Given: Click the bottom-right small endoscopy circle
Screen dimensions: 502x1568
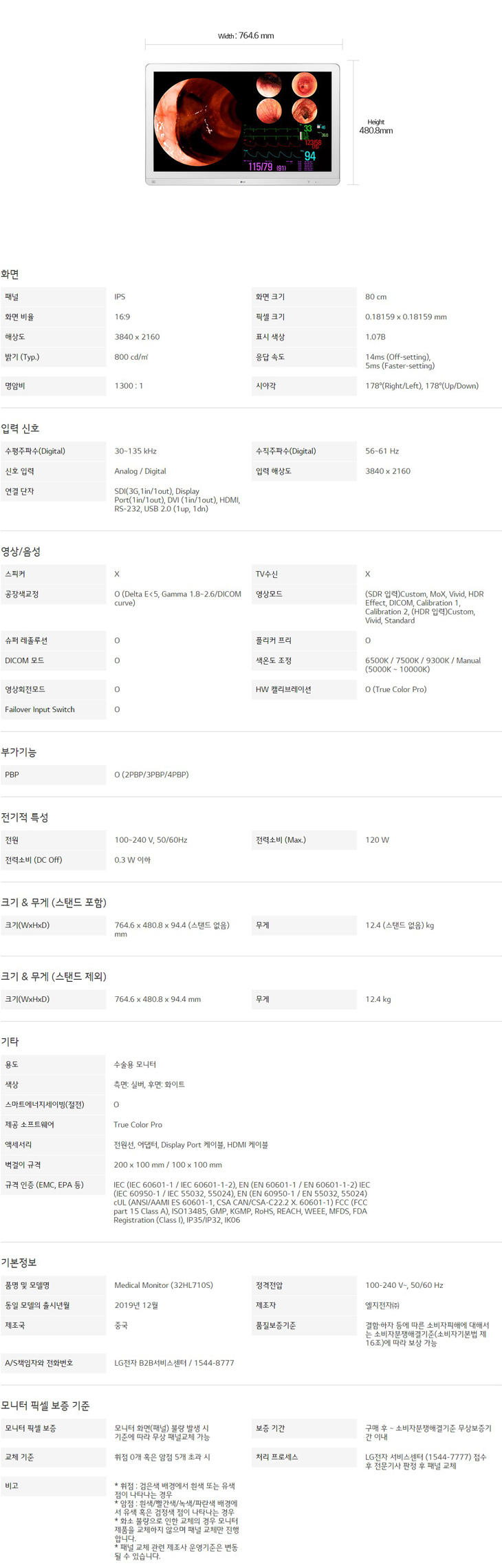Looking at the screenshot, I should pos(303,111).
